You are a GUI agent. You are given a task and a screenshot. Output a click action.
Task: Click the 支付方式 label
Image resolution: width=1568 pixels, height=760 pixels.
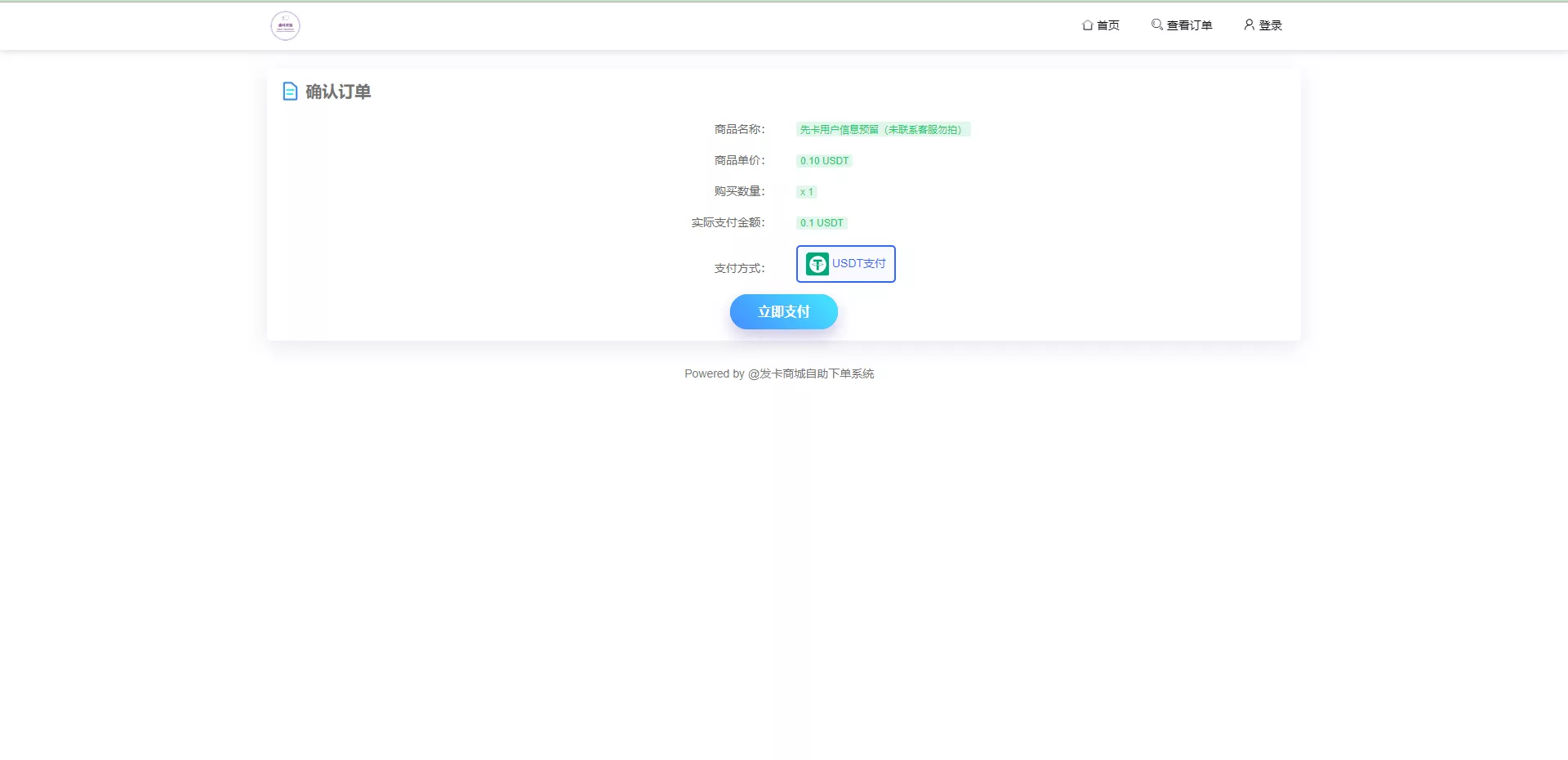pyautogui.click(x=737, y=268)
